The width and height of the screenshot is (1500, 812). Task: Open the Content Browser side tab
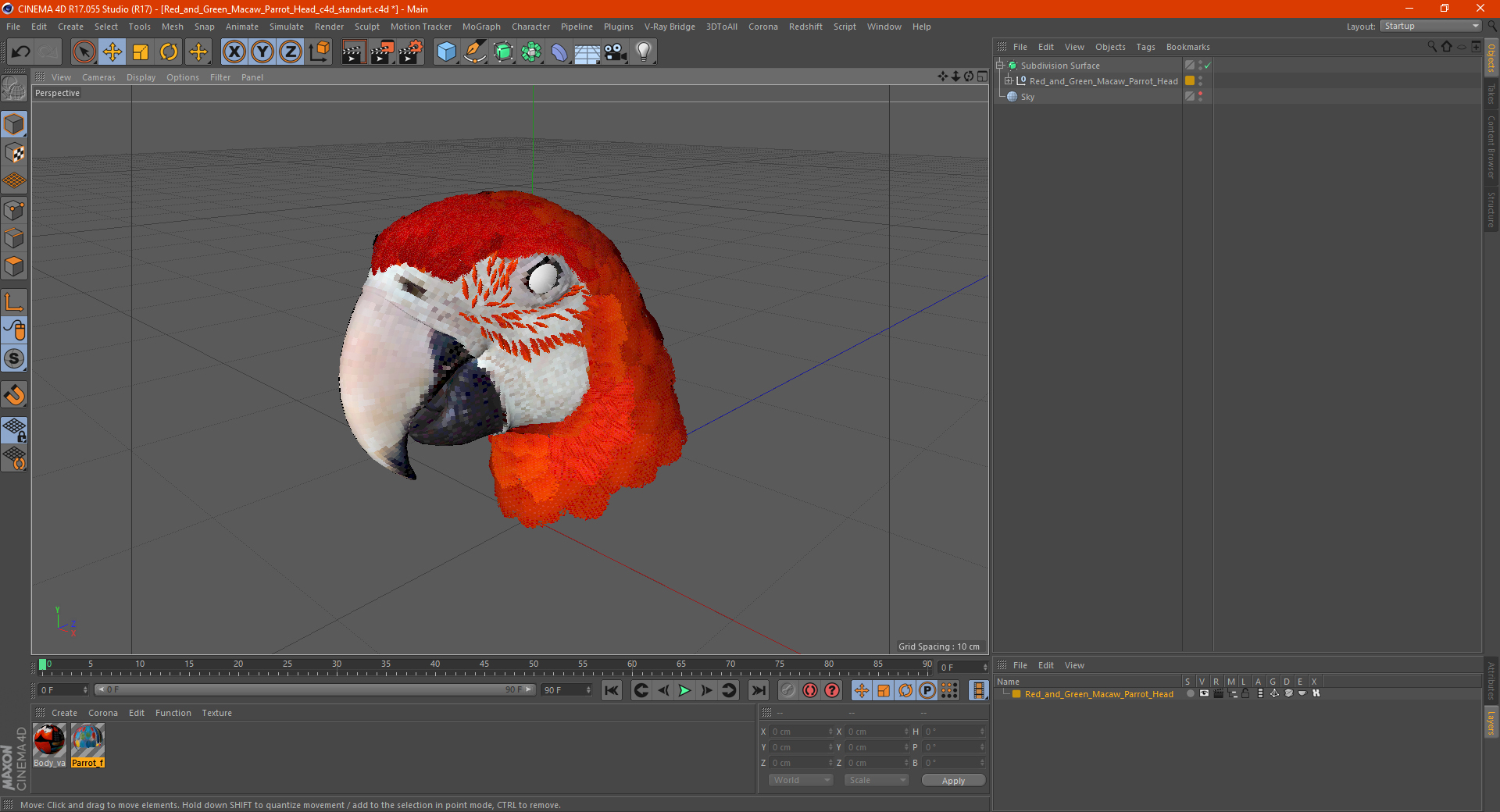(x=1491, y=147)
